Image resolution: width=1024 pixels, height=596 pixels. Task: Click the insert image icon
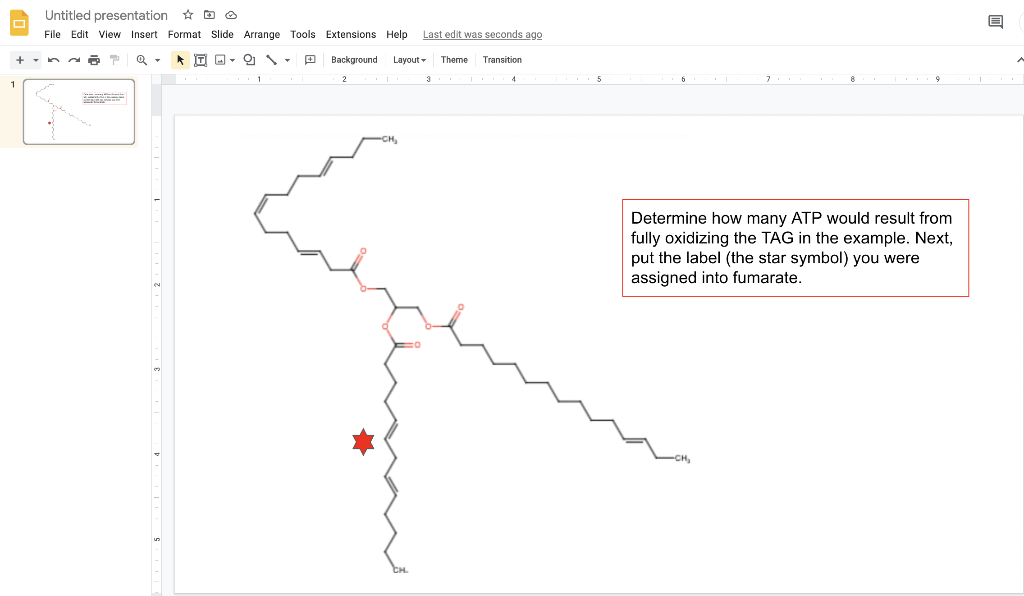tap(220, 60)
